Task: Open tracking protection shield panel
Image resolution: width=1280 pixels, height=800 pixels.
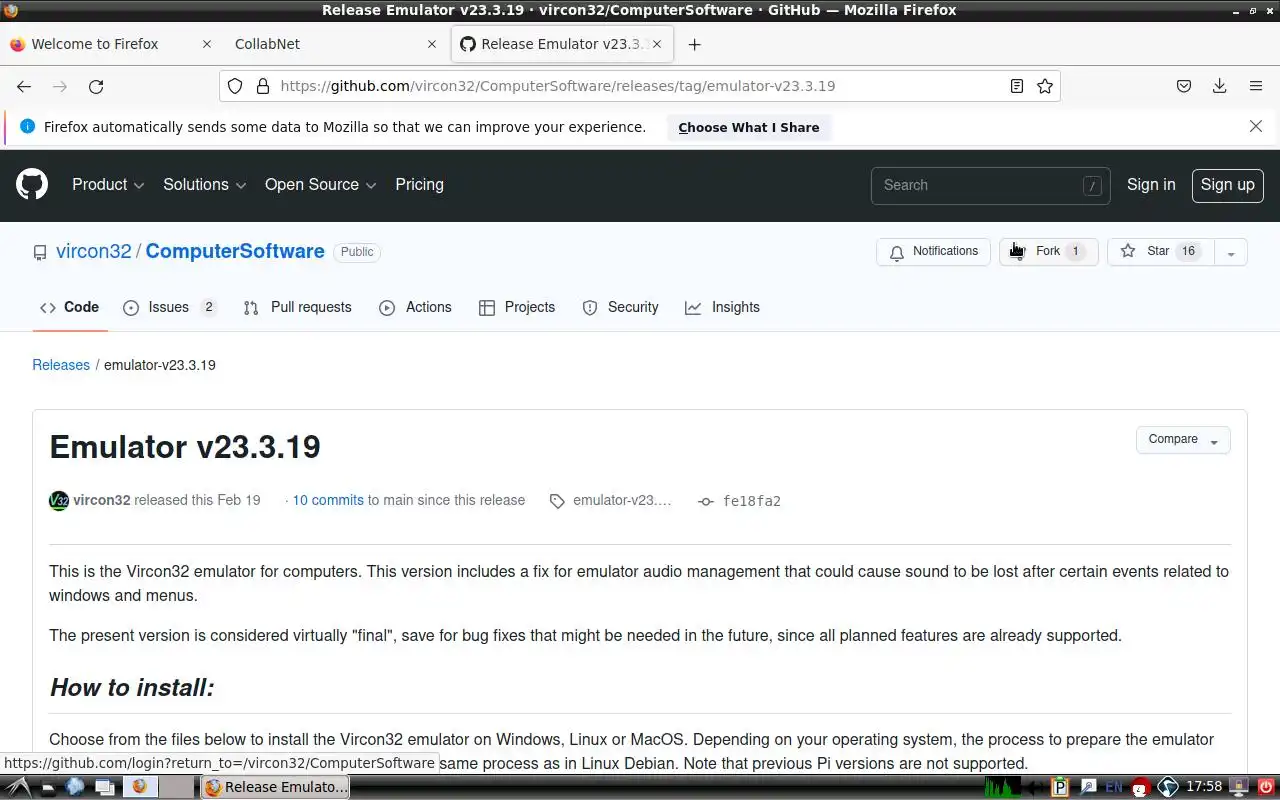Action: 235,86
